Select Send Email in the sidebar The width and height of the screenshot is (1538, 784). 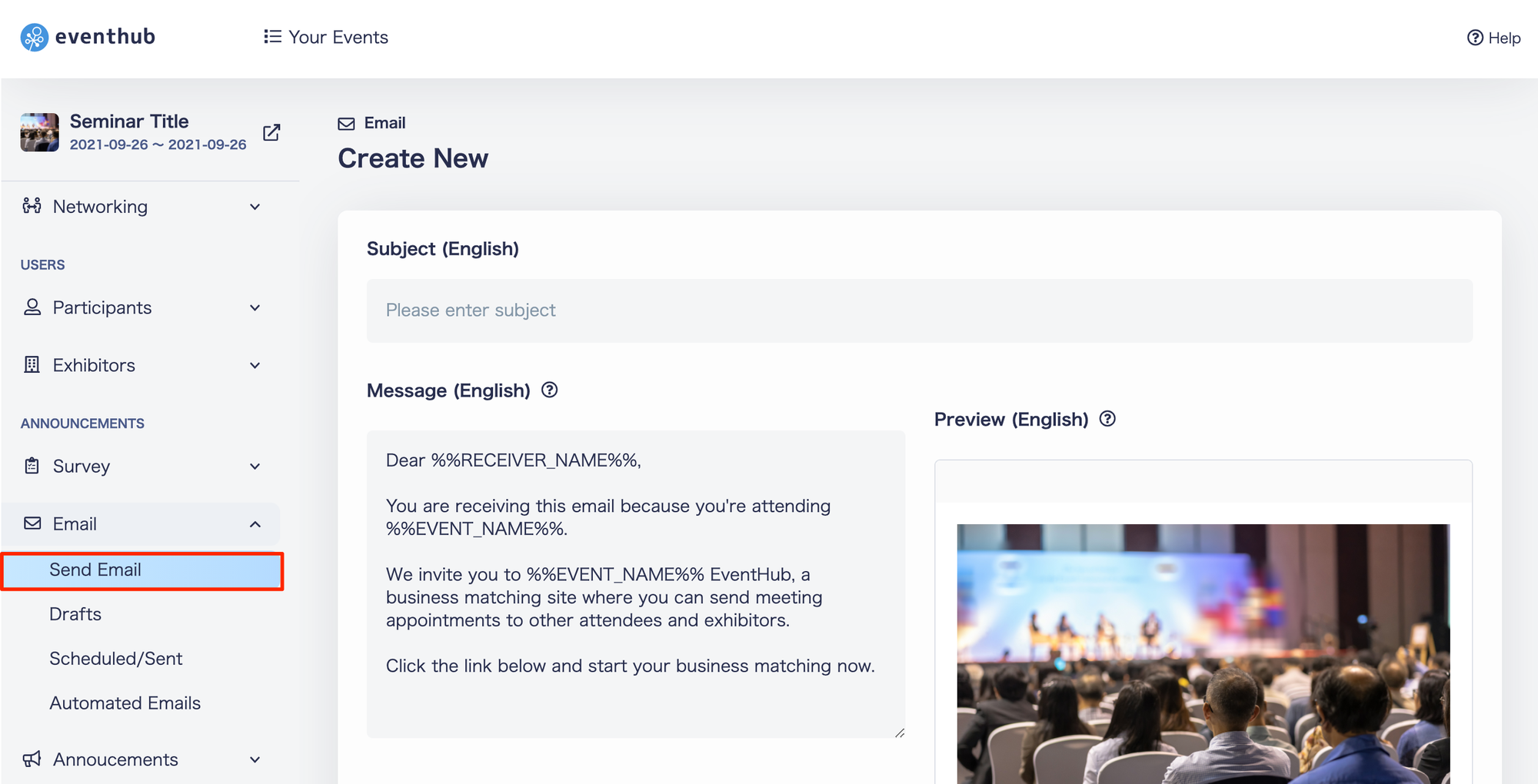coord(142,570)
